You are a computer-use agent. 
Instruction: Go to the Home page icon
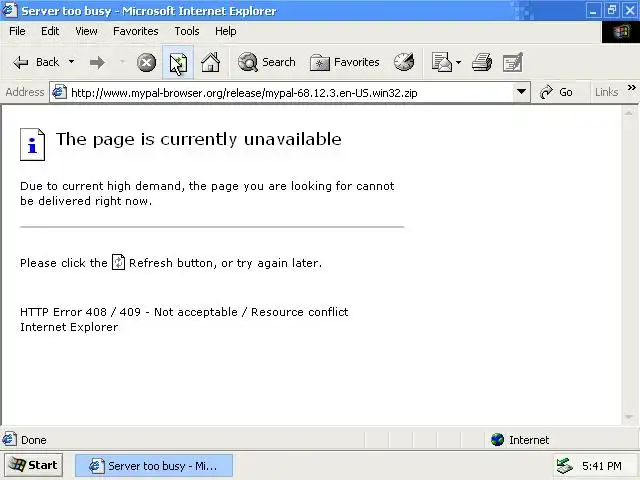(210, 62)
